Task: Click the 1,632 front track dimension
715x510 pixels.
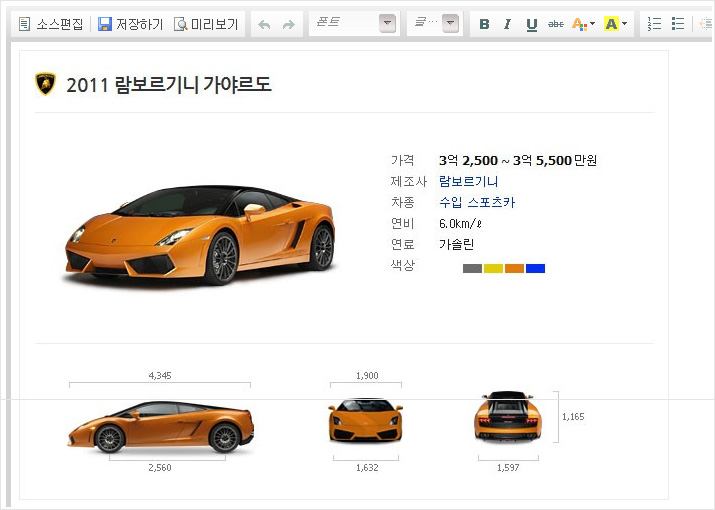Action: point(367,468)
